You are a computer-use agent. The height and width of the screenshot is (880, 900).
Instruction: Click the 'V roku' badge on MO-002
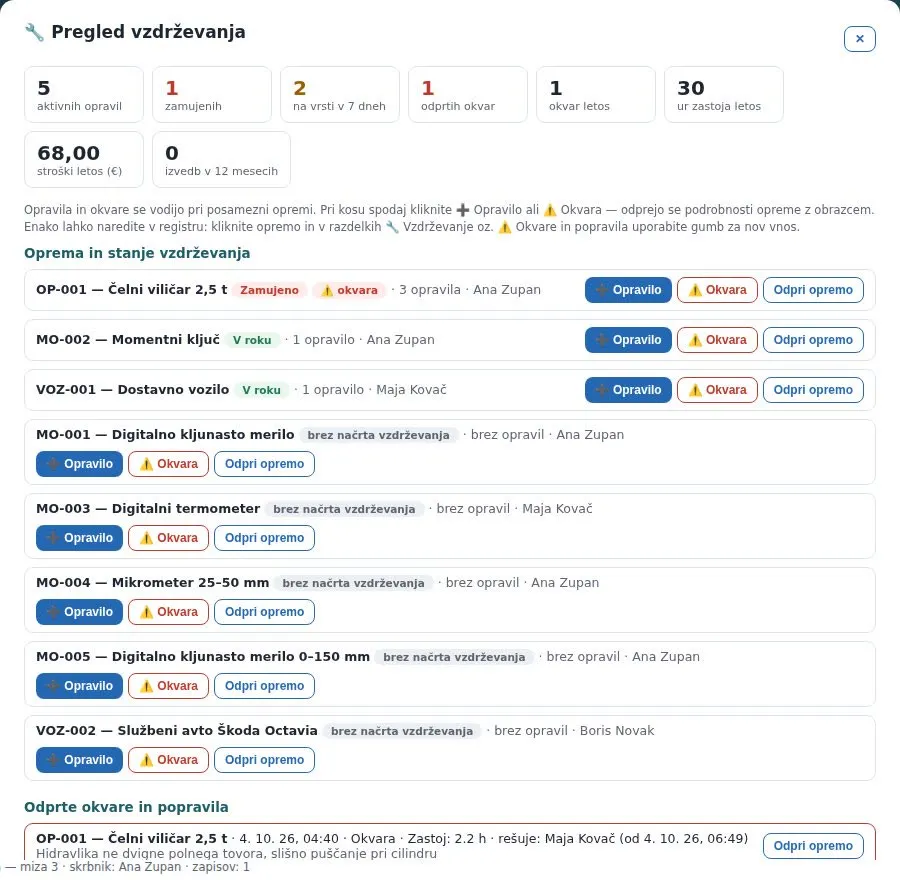[x=251, y=340]
